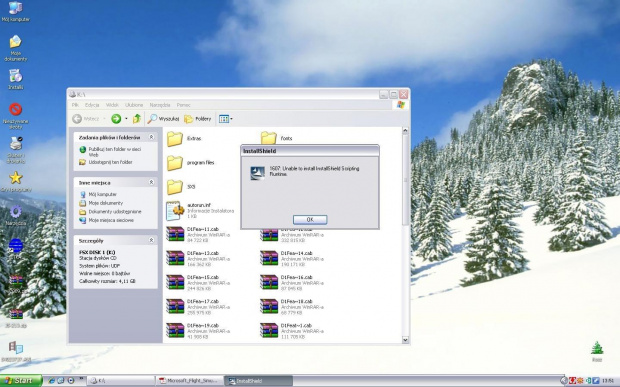620x387 pixels.
Task: Open the Ulubione menu
Action: [134, 105]
